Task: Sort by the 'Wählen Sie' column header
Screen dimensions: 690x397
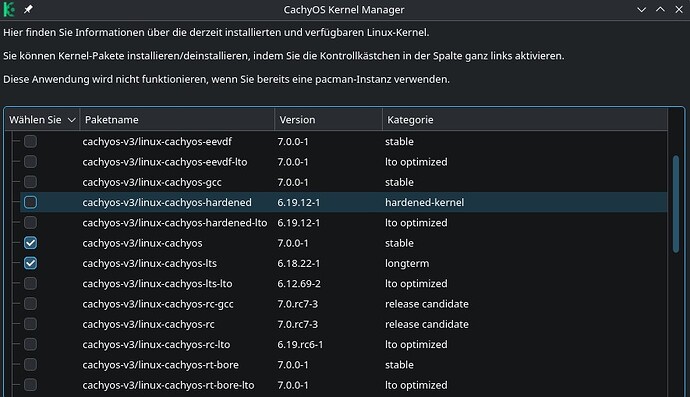Action: click(42, 120)
